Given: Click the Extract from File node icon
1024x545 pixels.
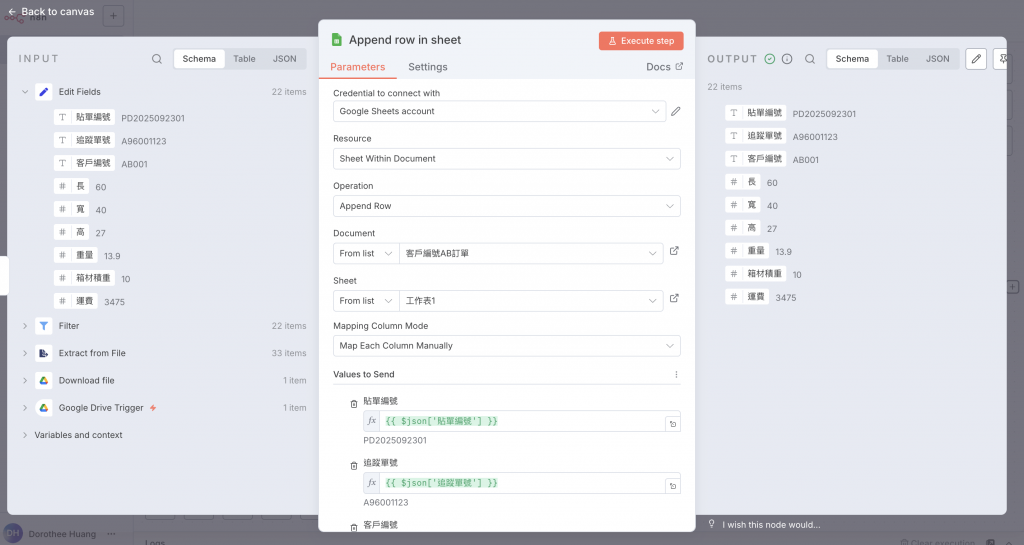Looking at the screenshot, I should (x=44, y=353).
